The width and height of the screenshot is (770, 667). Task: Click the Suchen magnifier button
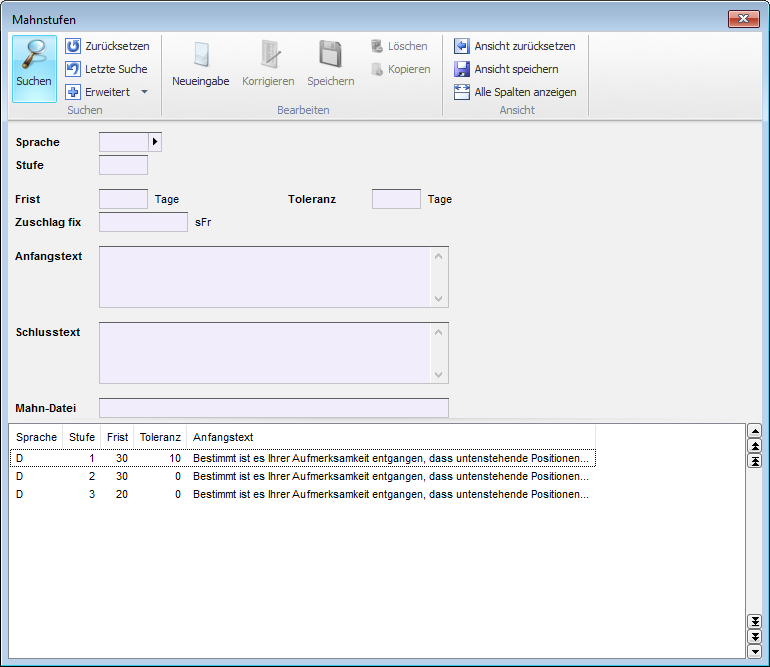coord(34,68)
